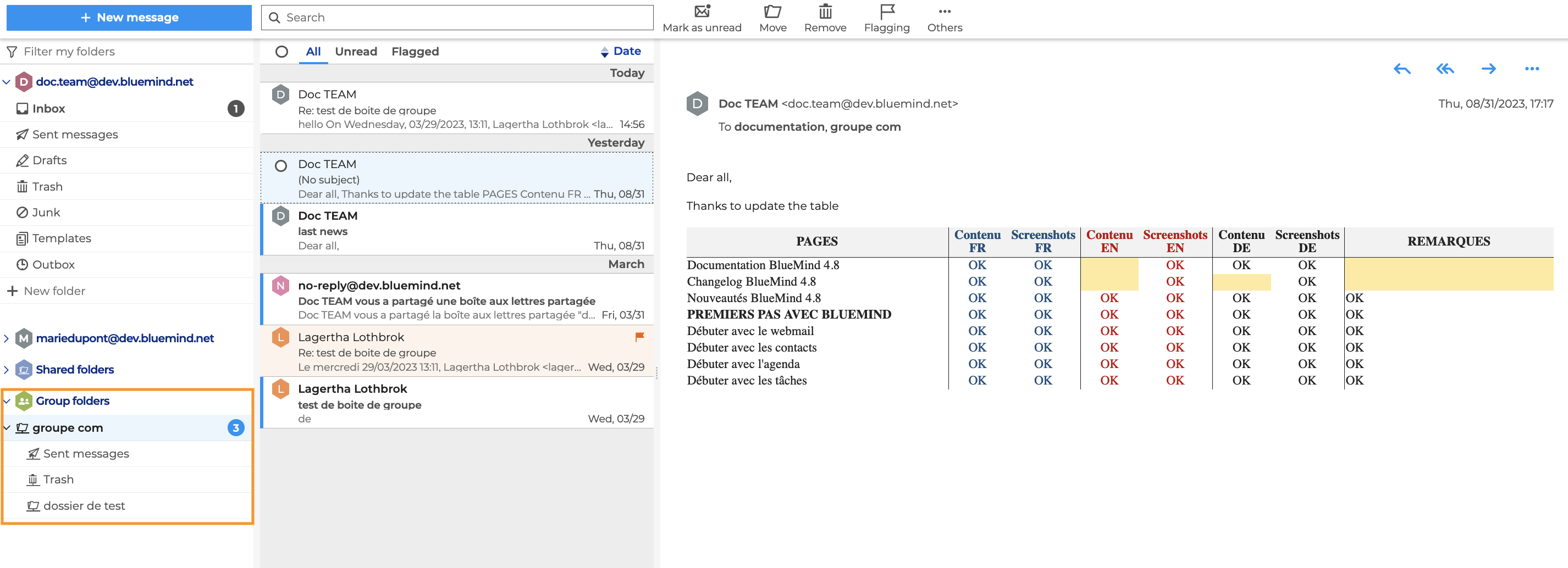Open the Others three-dot toolbar menu
This screenshot has height=568, width=1568.
[x=944, y=12]
